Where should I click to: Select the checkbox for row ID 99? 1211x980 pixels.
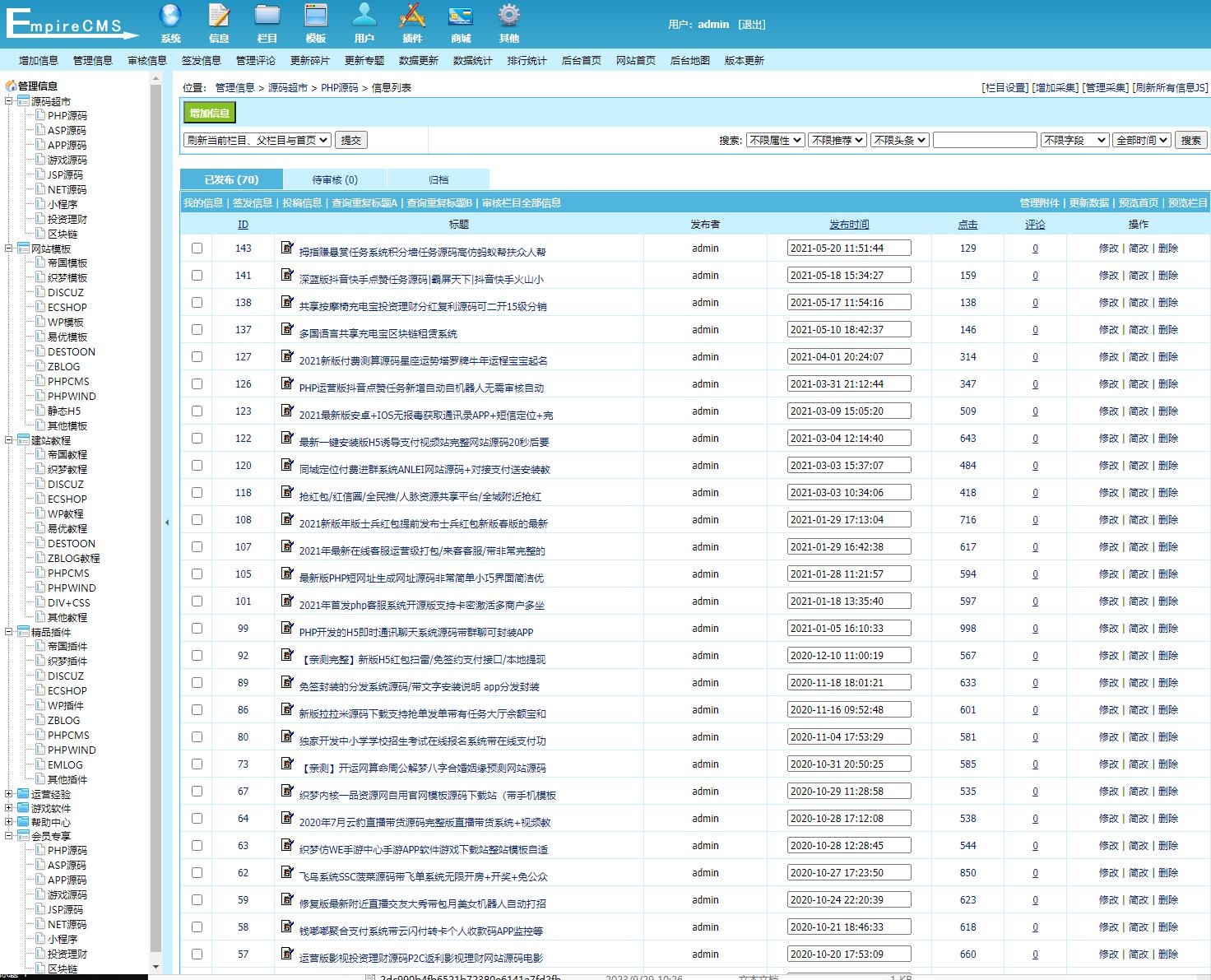pyautogui.click(x=197, y=629)
